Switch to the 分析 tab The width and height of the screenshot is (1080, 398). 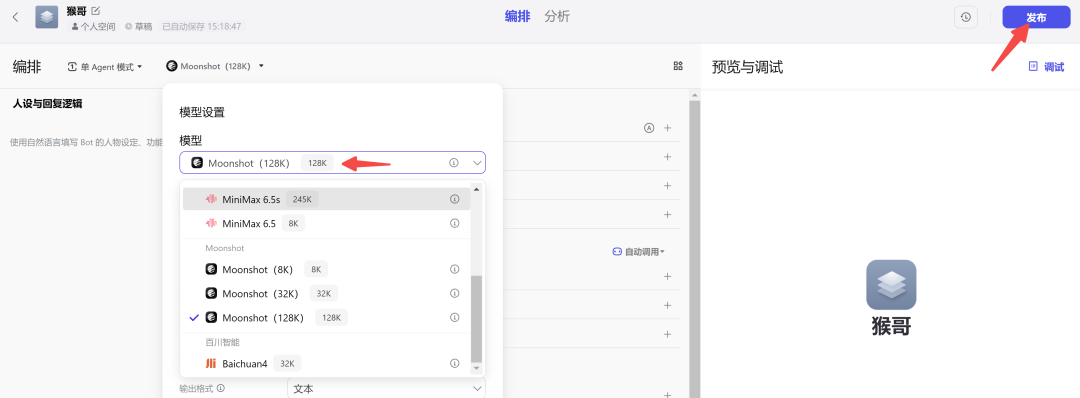[x=557, y=17]
